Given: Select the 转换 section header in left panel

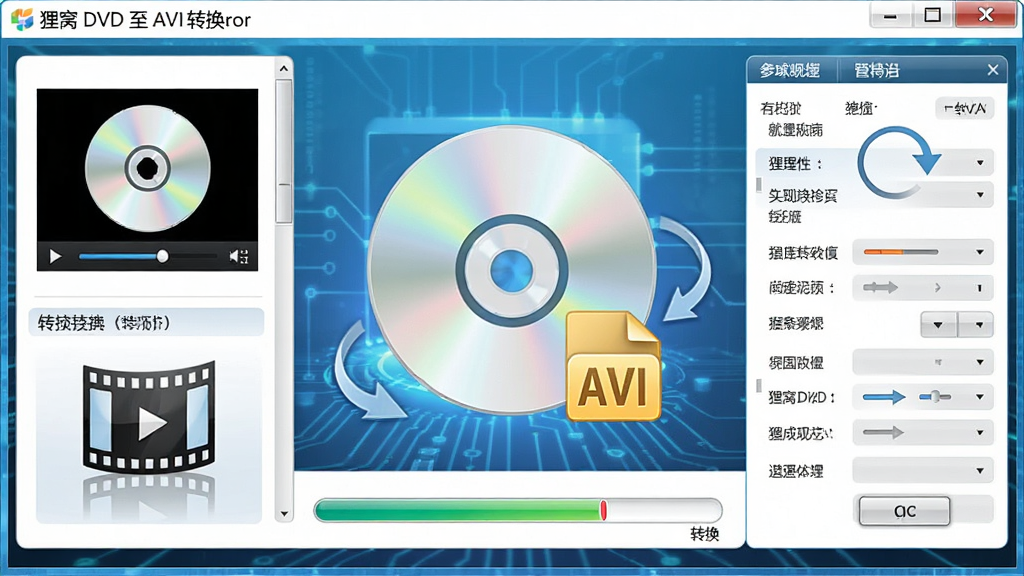Looking at the screenshot, I should [146, 323].
